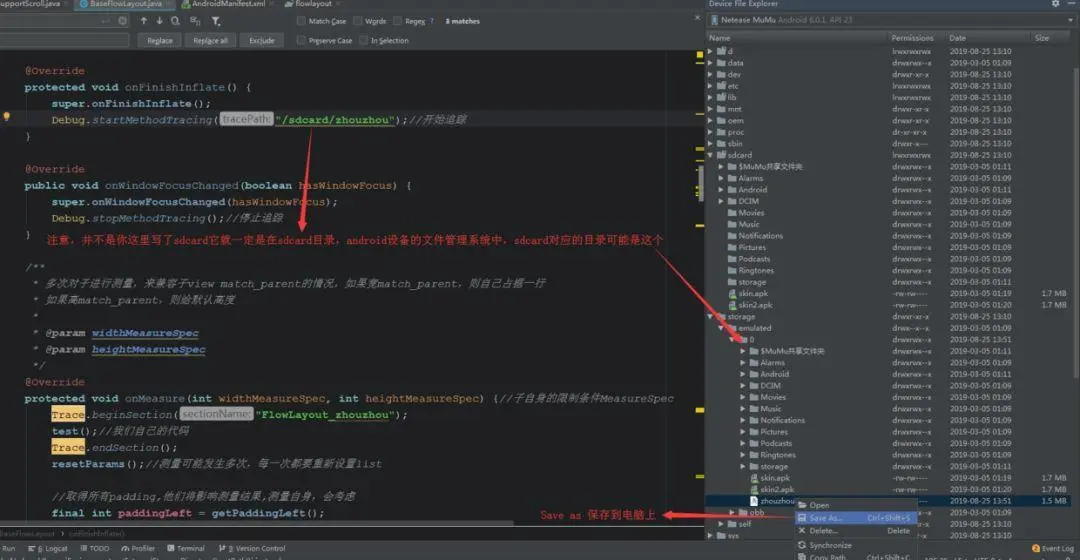Choose Synchronize in the context menu
1080x560 pixels.
tap(854, 545)
